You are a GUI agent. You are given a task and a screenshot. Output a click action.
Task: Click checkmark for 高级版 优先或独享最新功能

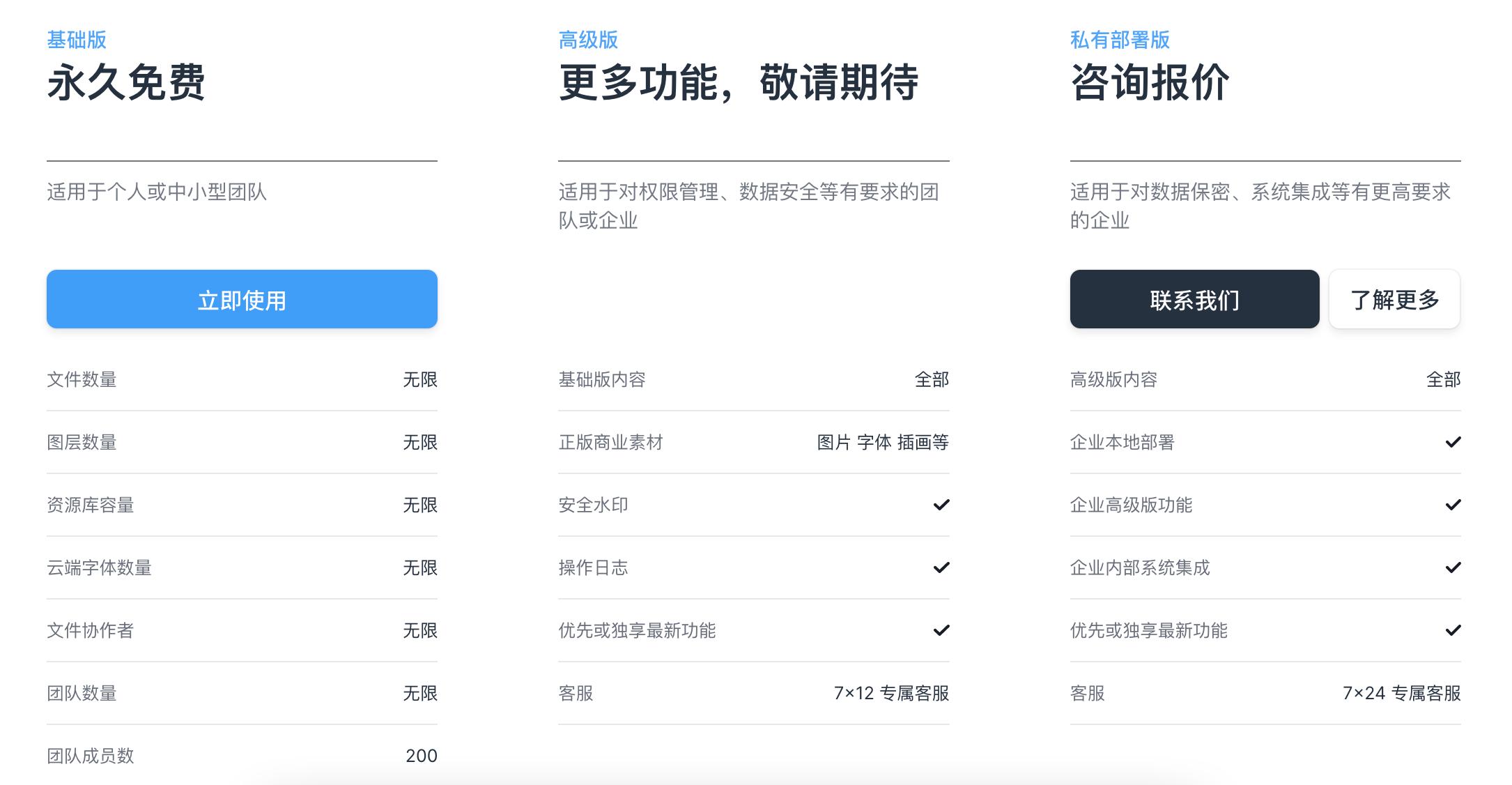[x=941, y=630]
